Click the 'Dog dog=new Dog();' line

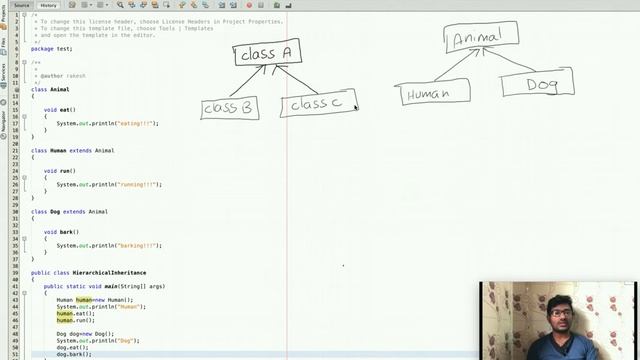click(85, 334)
